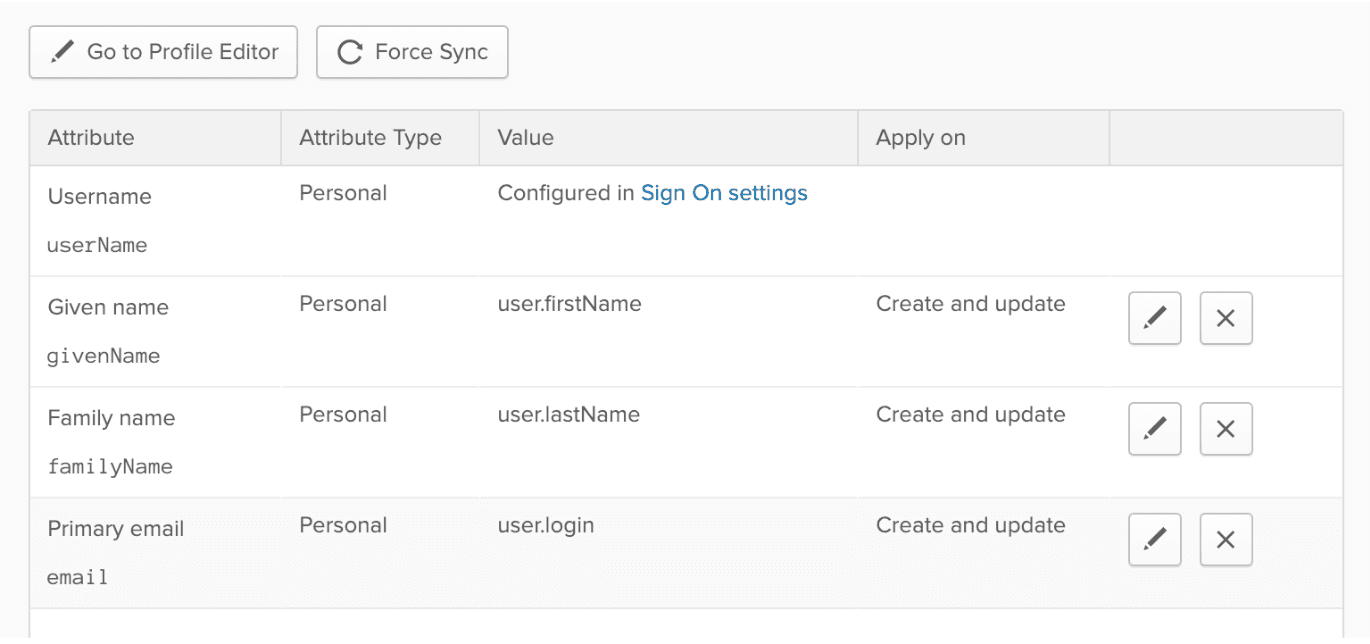Viewport: 1370px width, 644px height.
Task: Delete the Primary email mapping
Action: (x=1226, y=539)
